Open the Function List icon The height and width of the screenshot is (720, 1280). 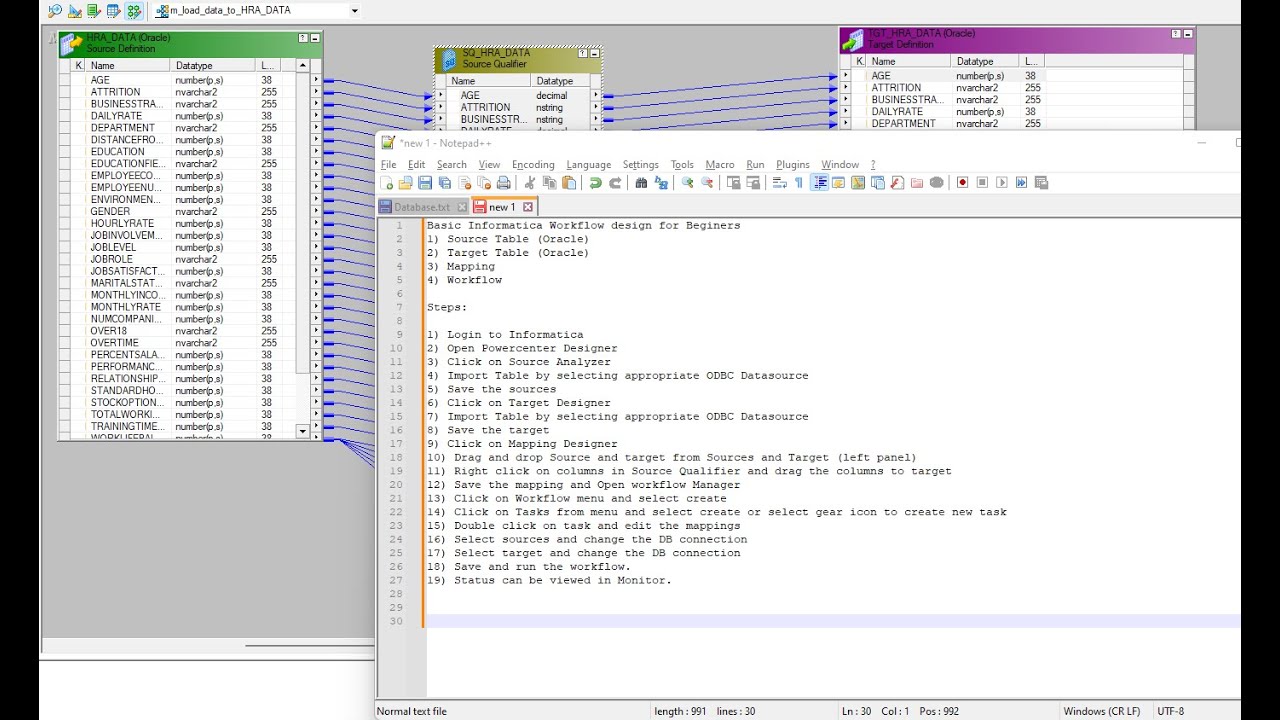[x=896, y=183]
